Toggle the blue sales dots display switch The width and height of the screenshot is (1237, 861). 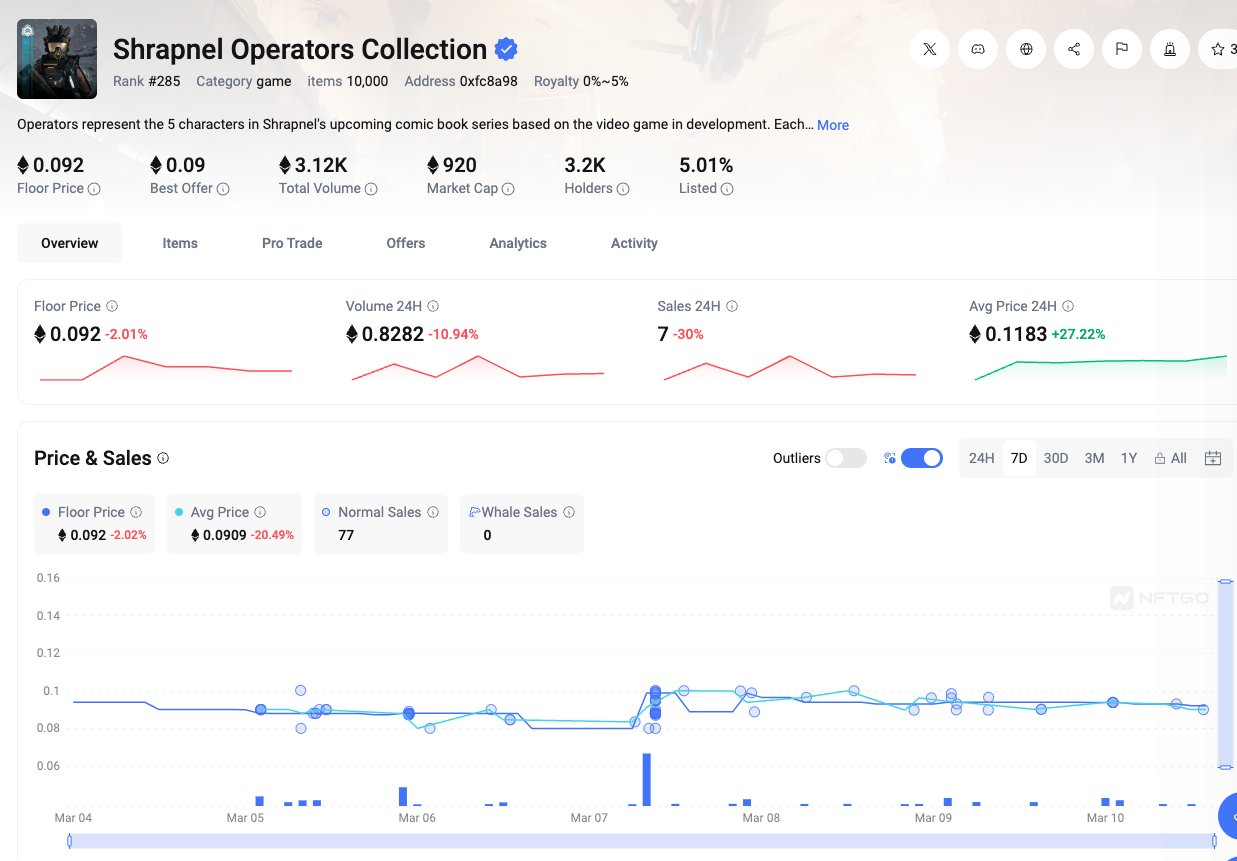tap(922, 458)
